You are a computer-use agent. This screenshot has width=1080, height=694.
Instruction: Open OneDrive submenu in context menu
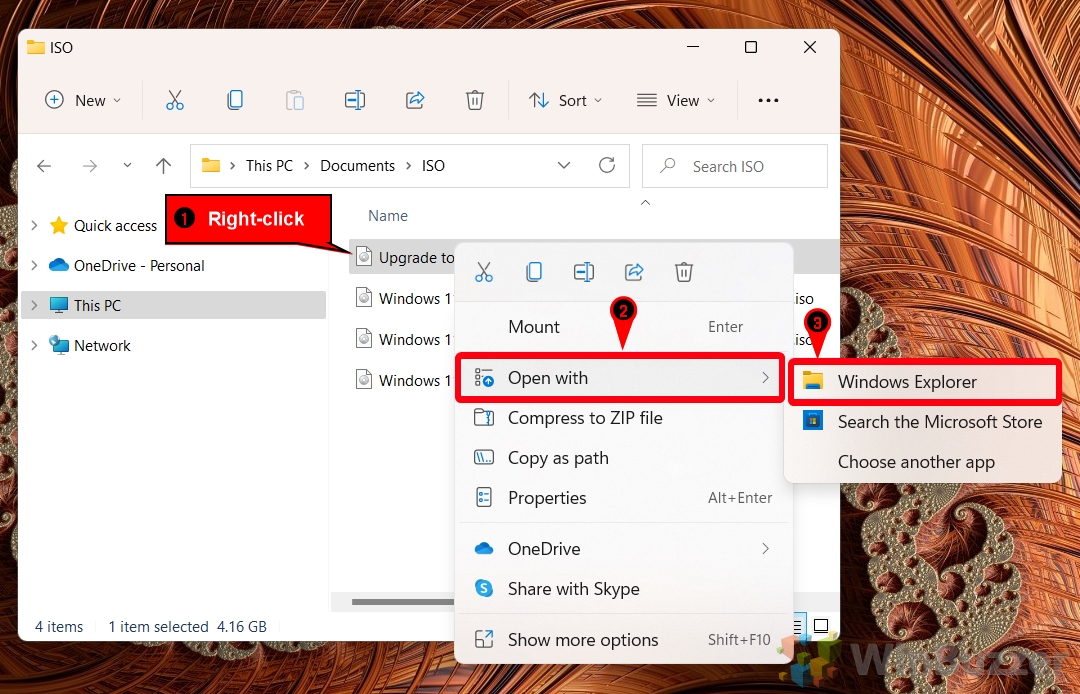623,549
